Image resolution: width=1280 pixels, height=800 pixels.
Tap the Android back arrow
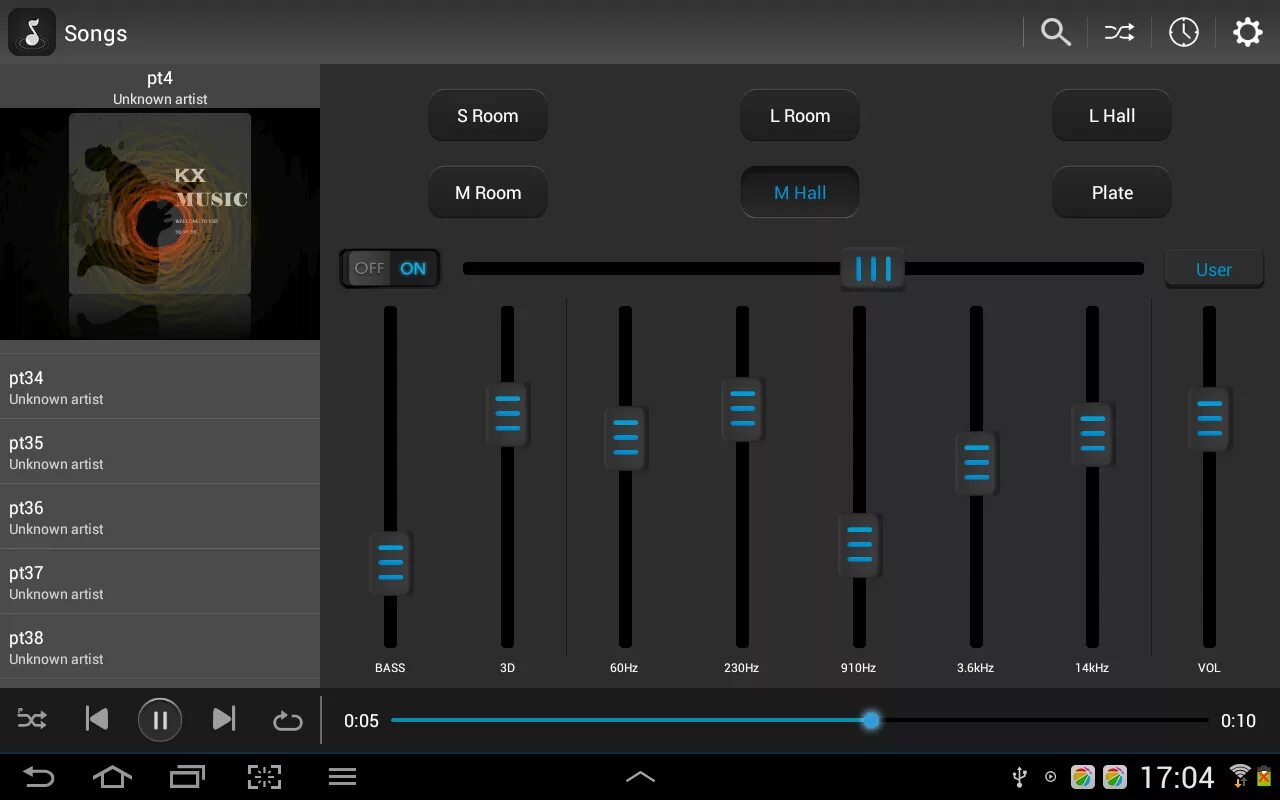point(39,777)
